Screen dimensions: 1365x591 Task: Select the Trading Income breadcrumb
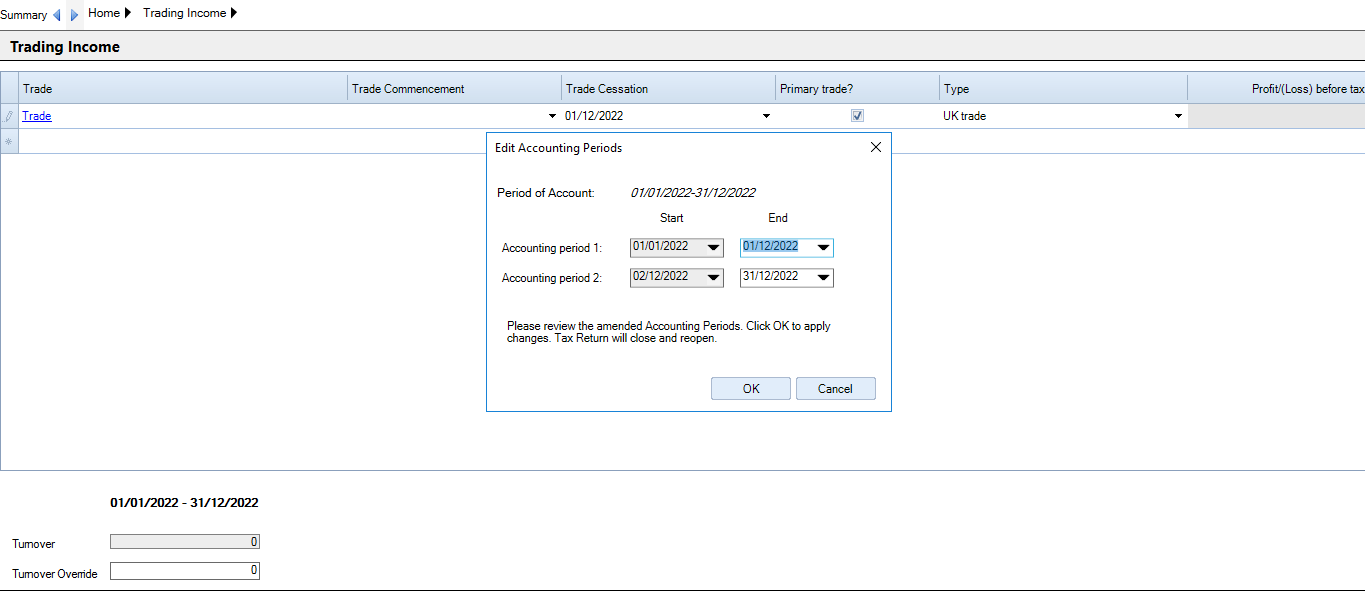coord(185,13)
